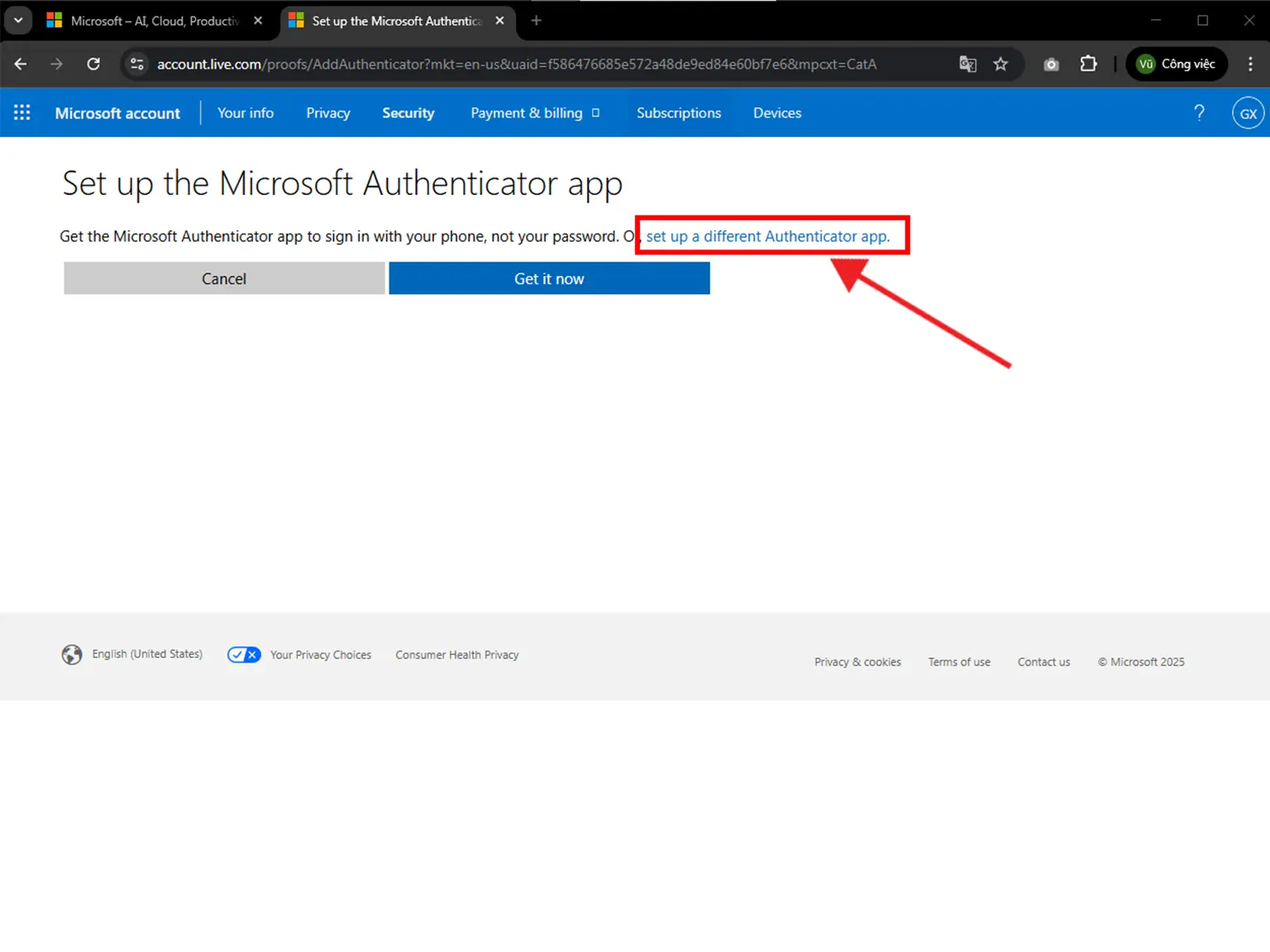Open the camera capture icon in toolbar

pos(1050,64)
